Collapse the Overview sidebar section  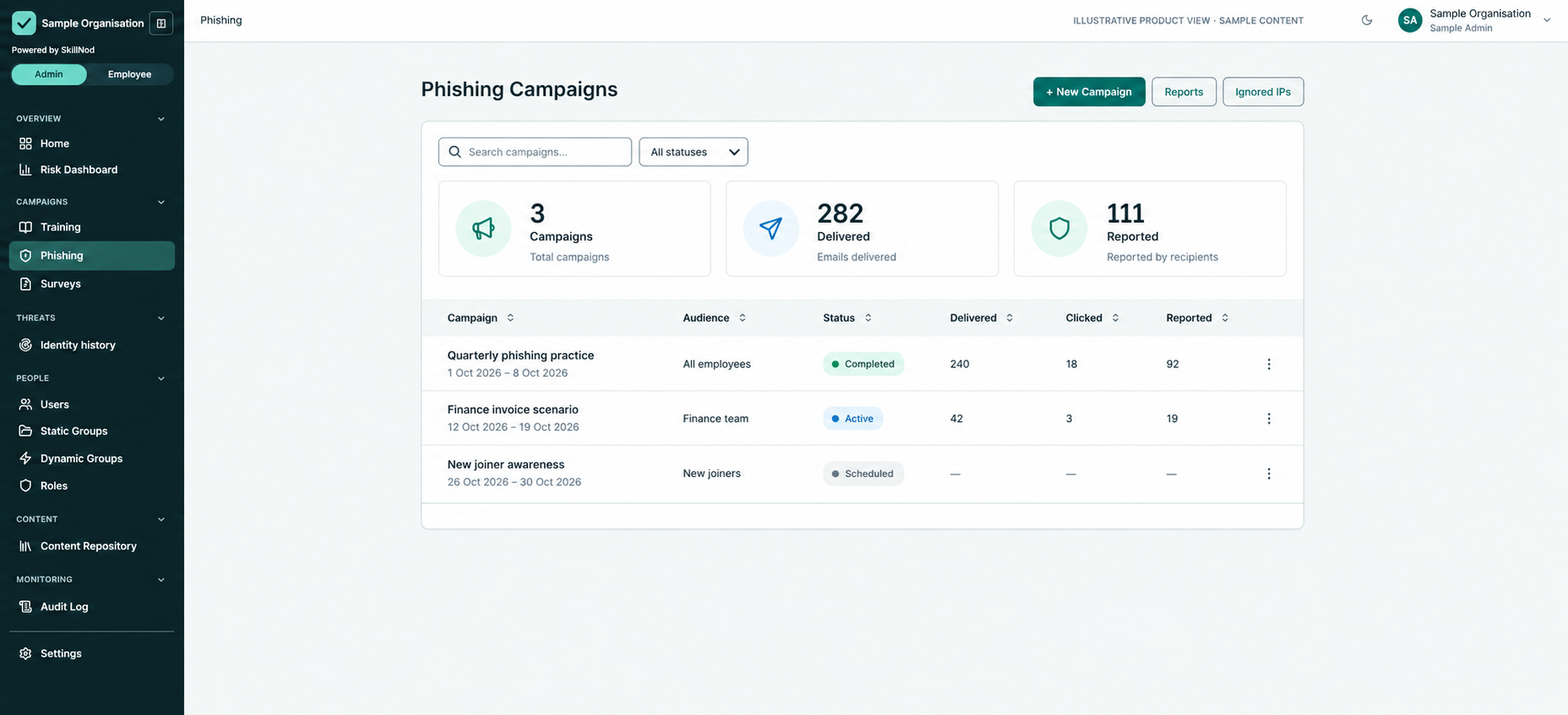pyautogui.click(x=160, y=119)
